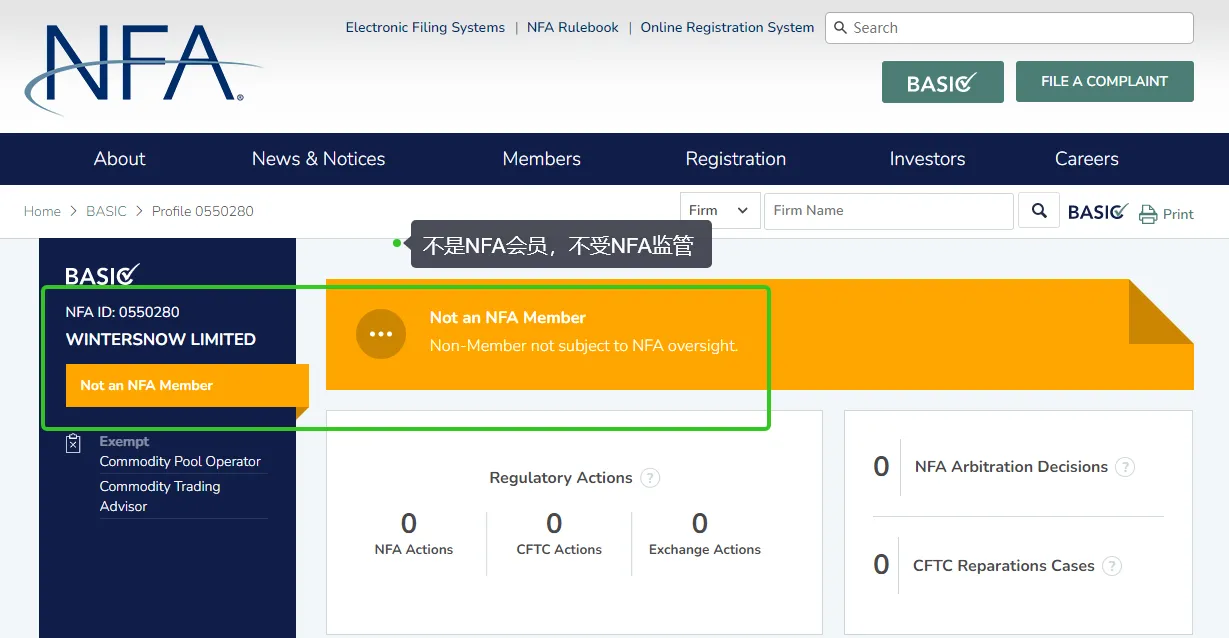This screenshot has height=638, width=1229.
Task: Click the File a Complaint button
Action: click(1105, 81)
